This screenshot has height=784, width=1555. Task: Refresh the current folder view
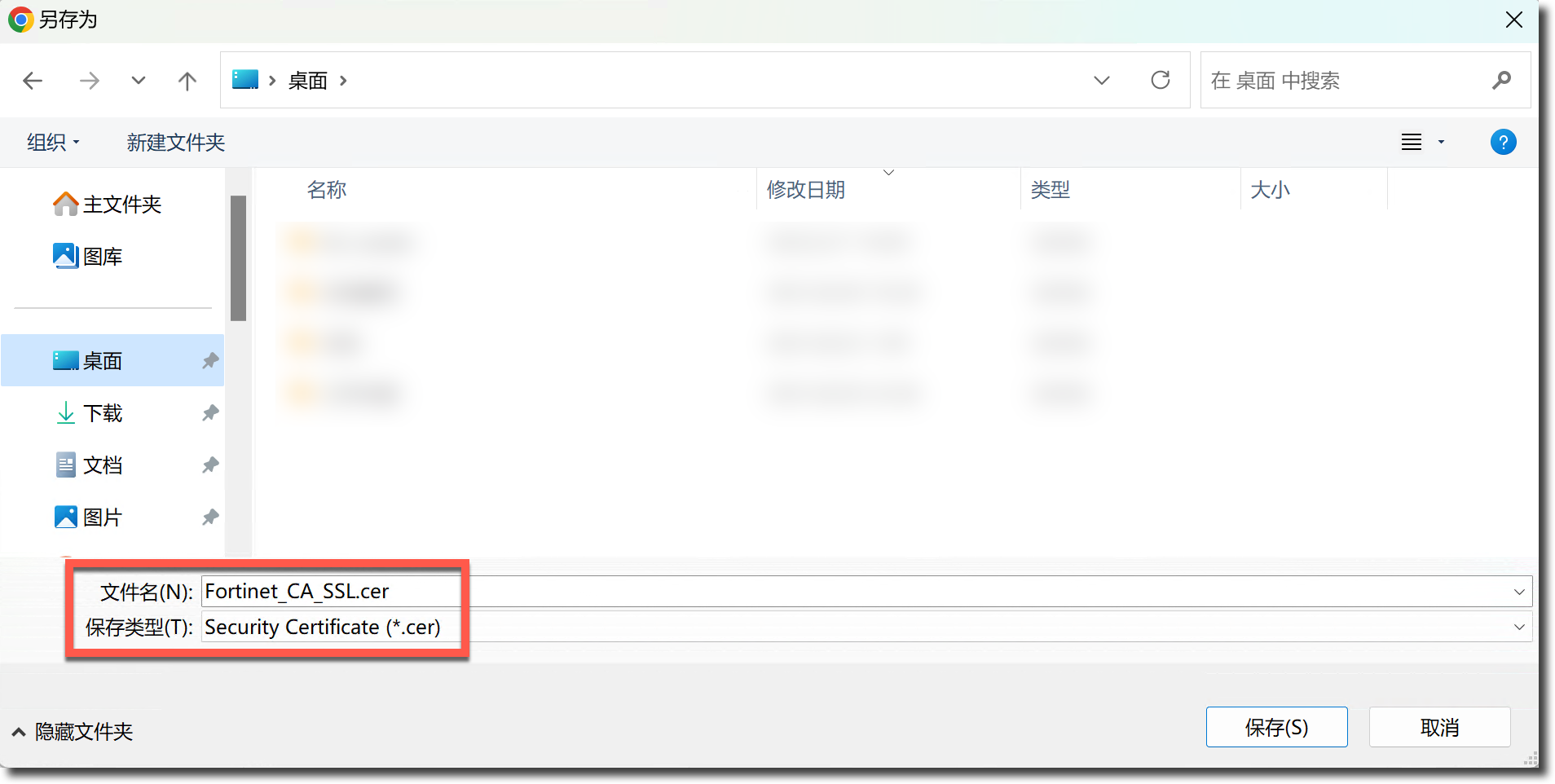click(1160, 80)
